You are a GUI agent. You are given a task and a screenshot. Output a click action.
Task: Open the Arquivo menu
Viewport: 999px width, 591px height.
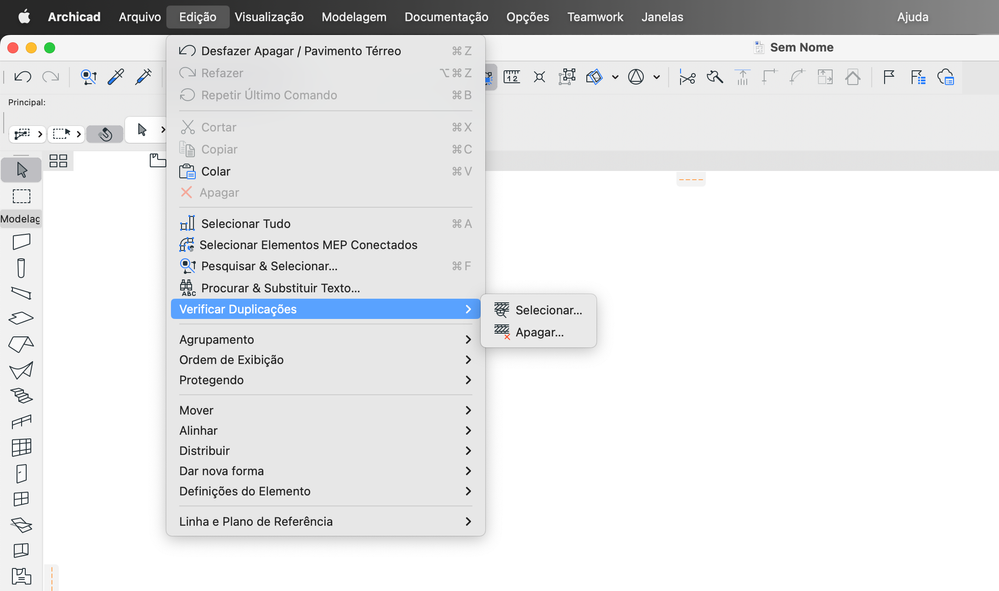click(x=140, y=17)
